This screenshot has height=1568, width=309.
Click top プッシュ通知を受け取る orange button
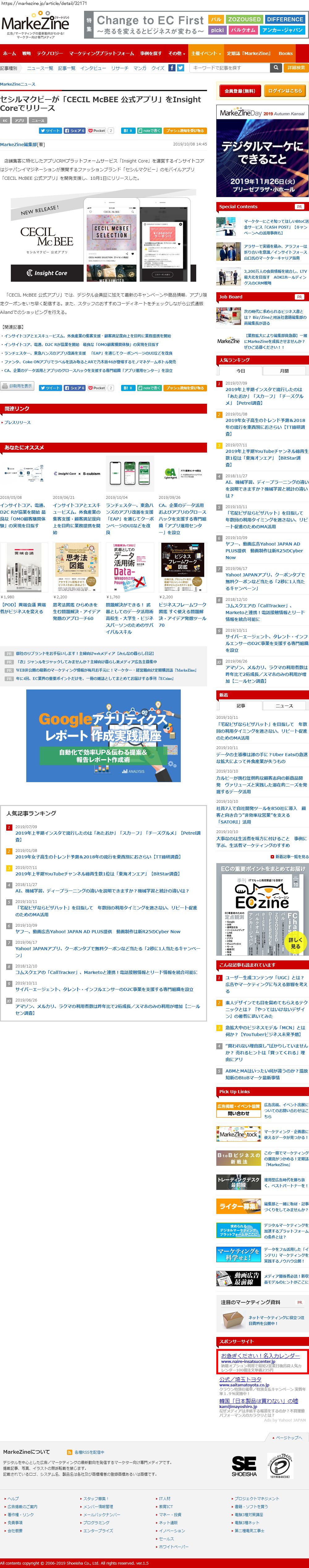point(185,130)
